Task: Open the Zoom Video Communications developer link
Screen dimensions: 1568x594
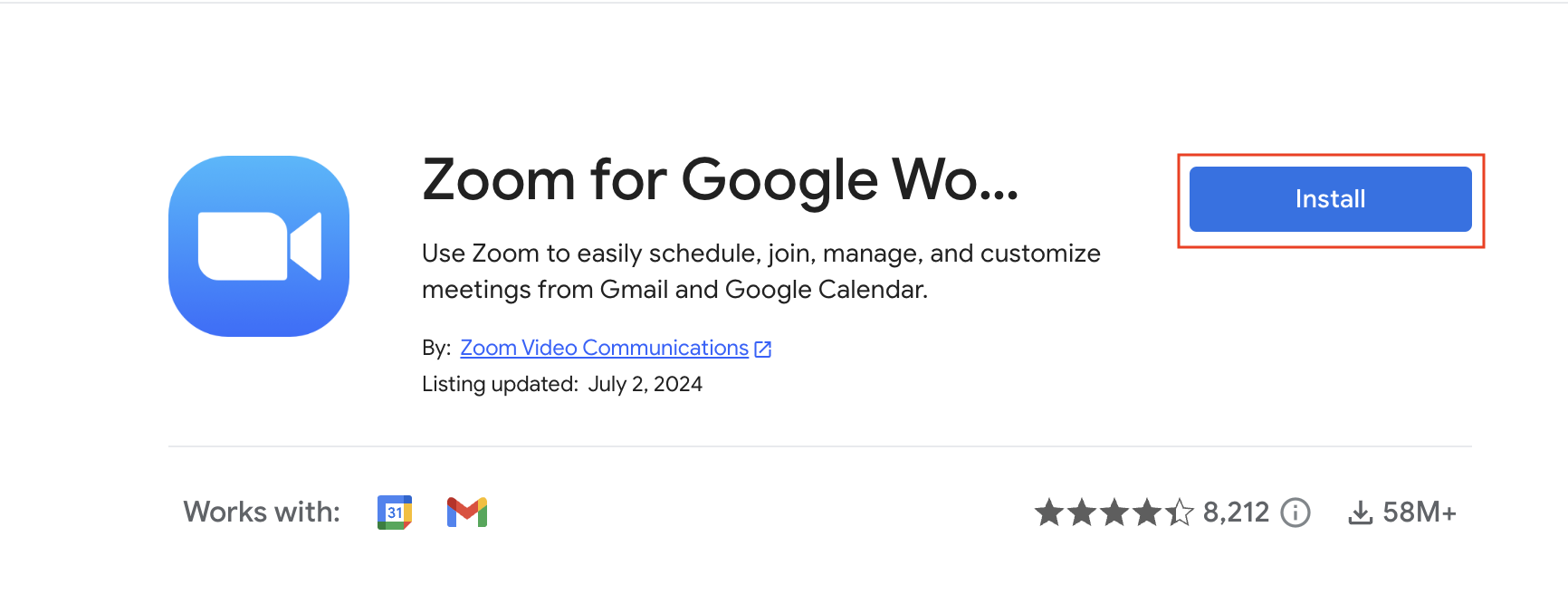Action: click(603, 348)
